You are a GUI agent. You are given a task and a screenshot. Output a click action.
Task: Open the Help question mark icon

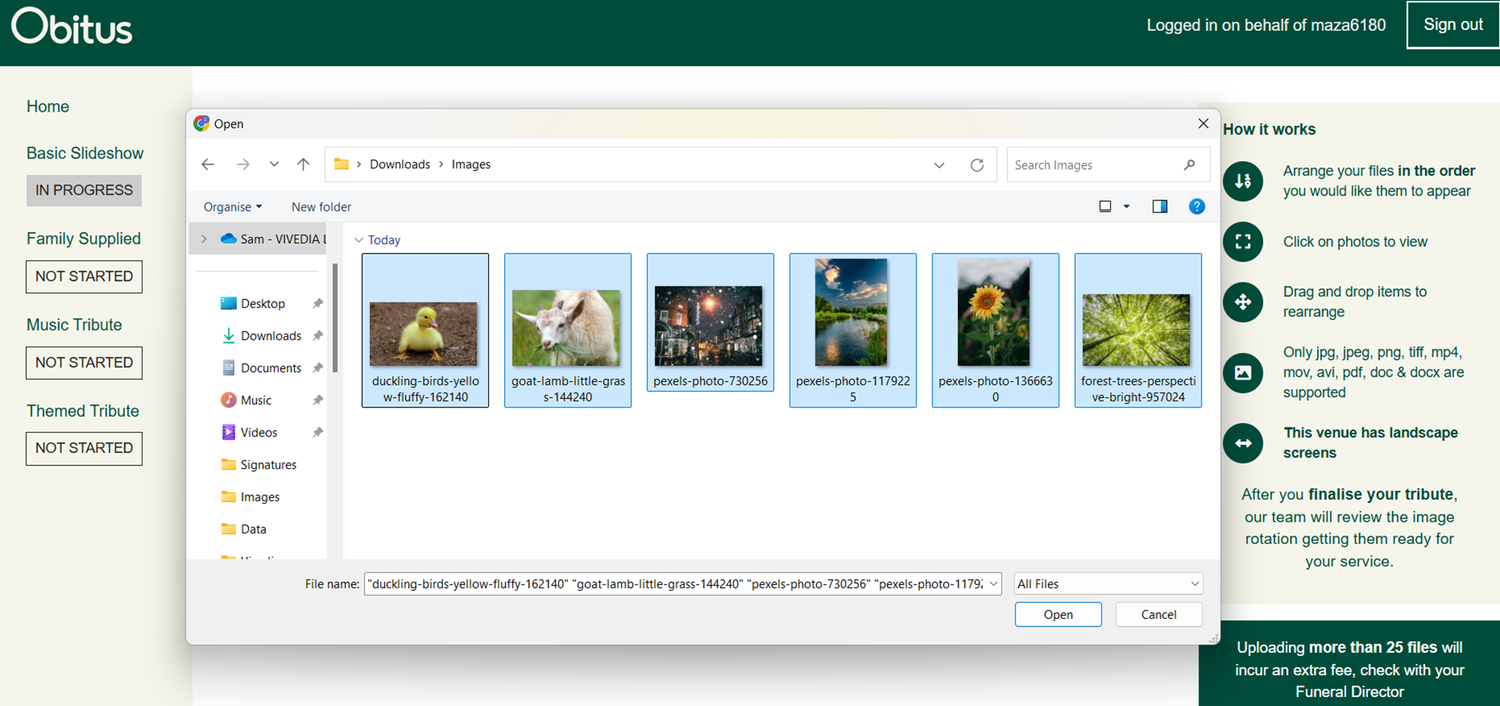point(1197,206)
